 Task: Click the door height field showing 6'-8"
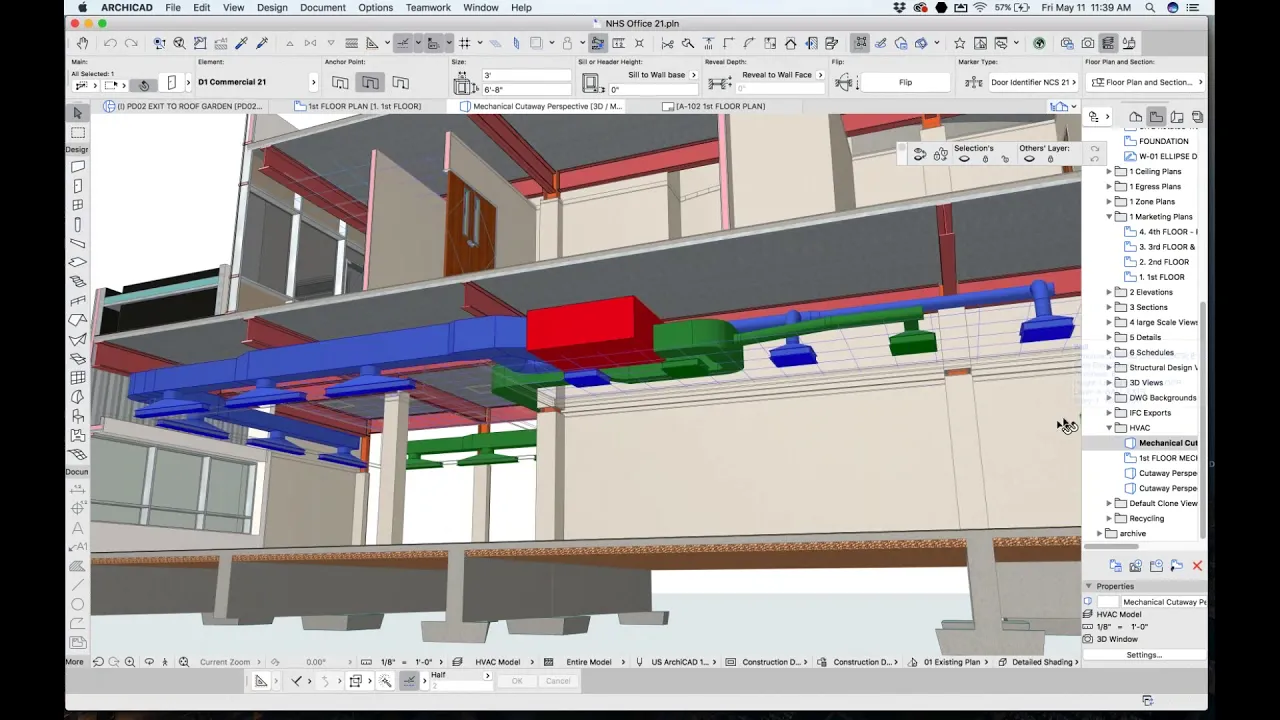[x=525, y=90]
